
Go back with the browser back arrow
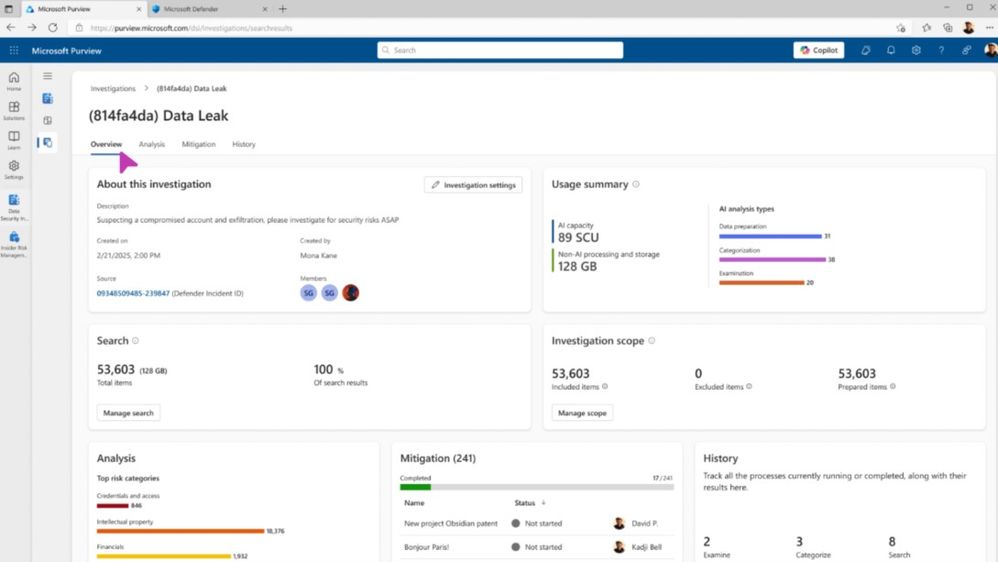(11, 28)
